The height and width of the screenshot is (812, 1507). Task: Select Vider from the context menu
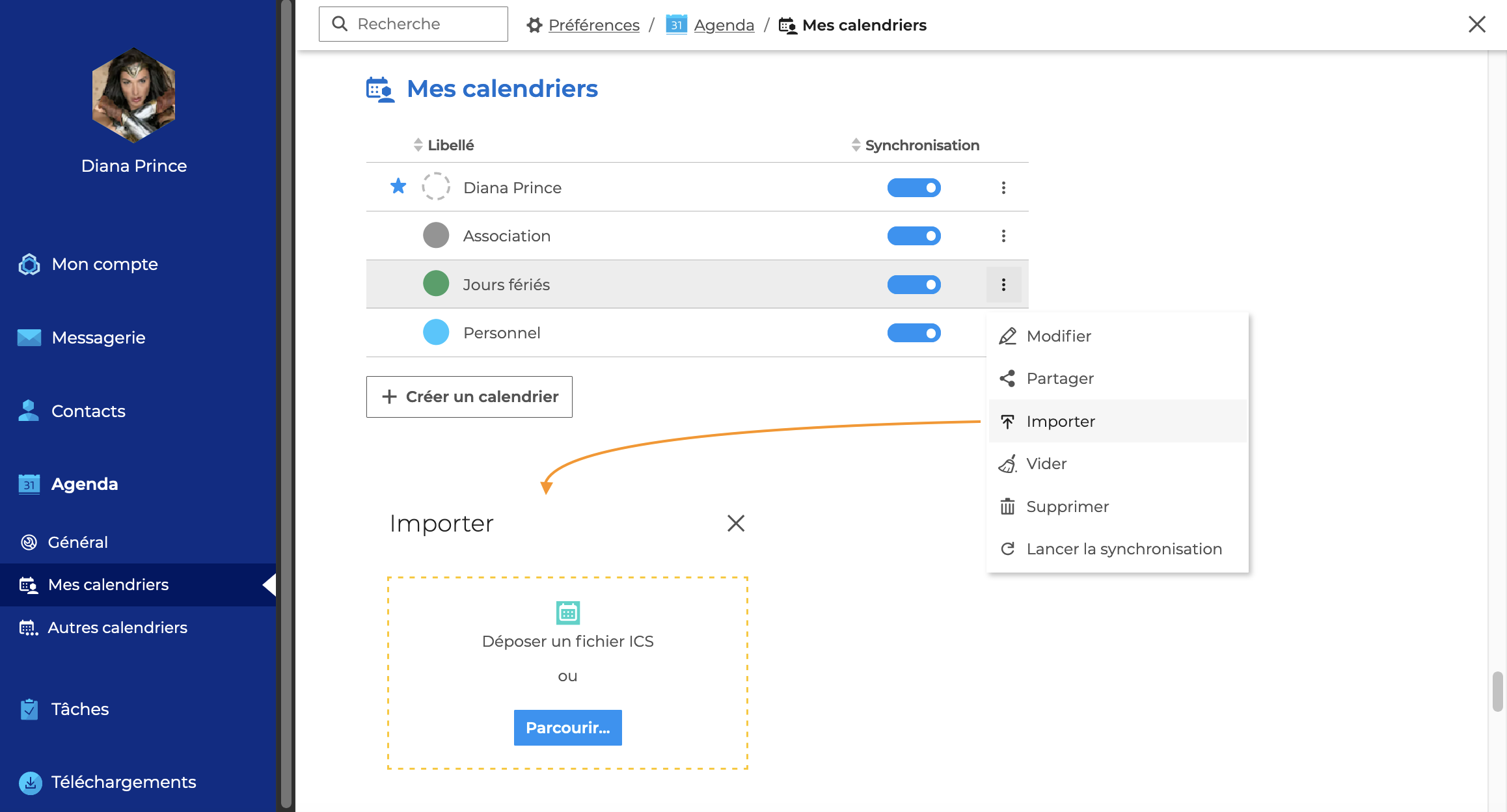pyautogui.click(x=1046, y=464)
